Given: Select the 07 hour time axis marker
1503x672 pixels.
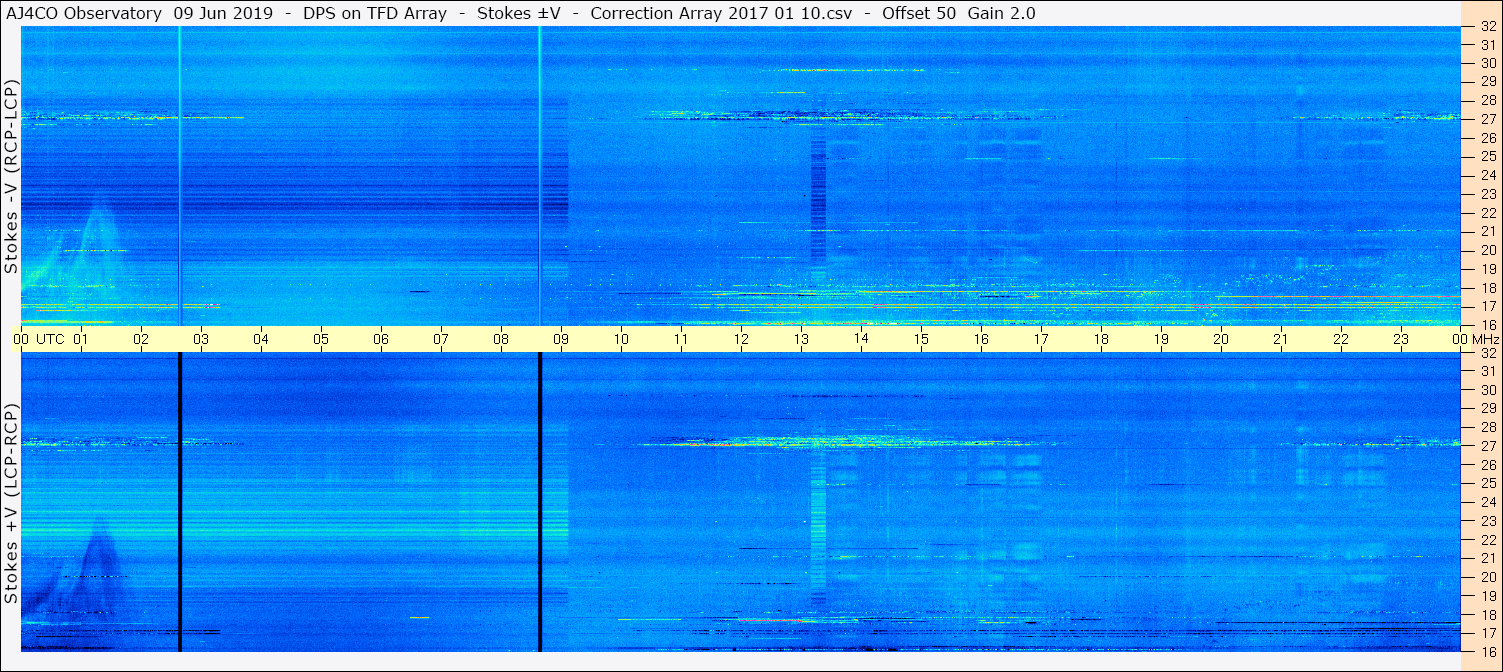Looking at the screenshot, I should pyautogui.click(x=441, y=339).
